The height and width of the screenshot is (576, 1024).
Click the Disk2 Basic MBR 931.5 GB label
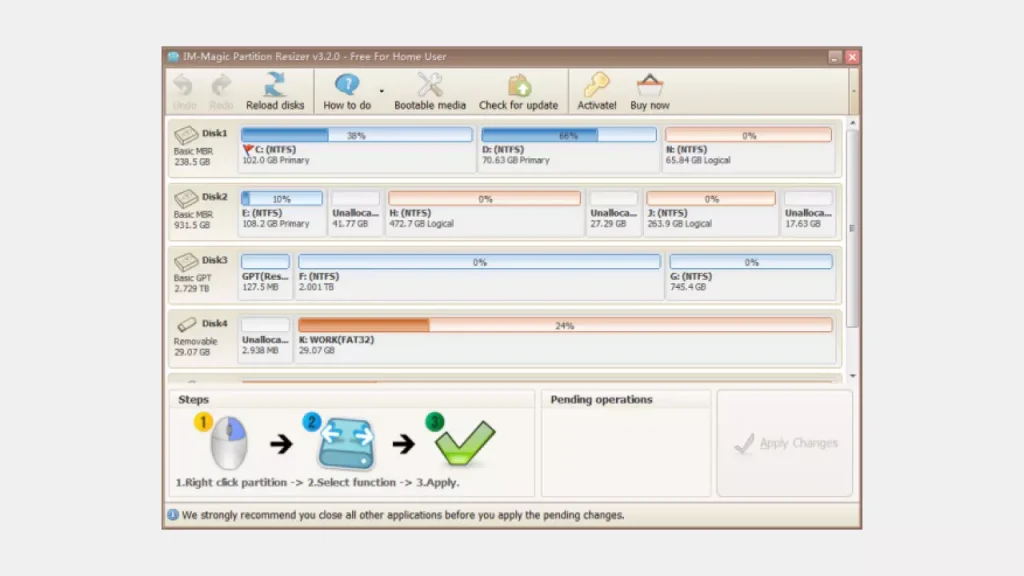(x=193, y=219)
